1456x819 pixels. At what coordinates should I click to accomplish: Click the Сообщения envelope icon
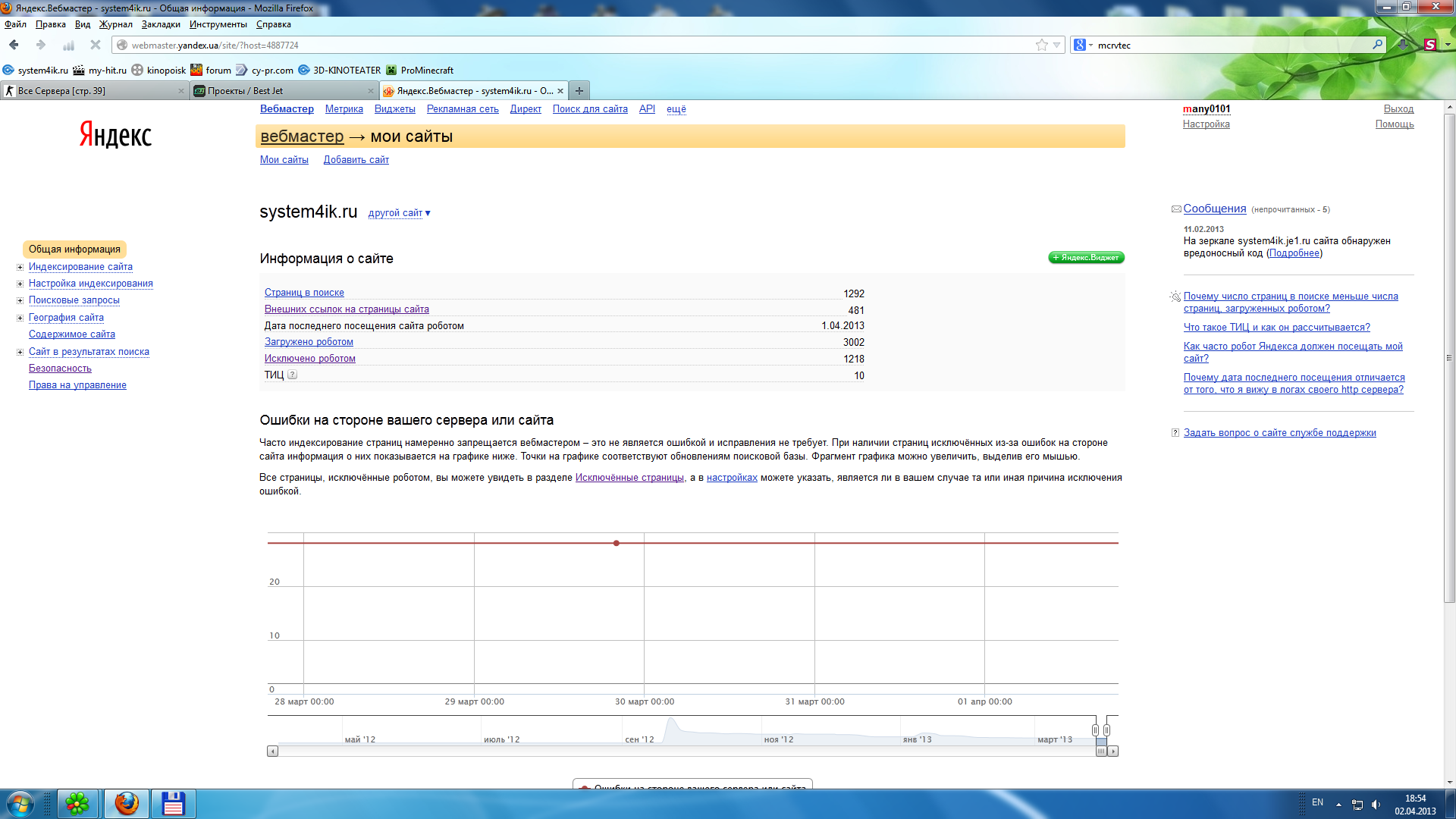[x=1176, y=209]
